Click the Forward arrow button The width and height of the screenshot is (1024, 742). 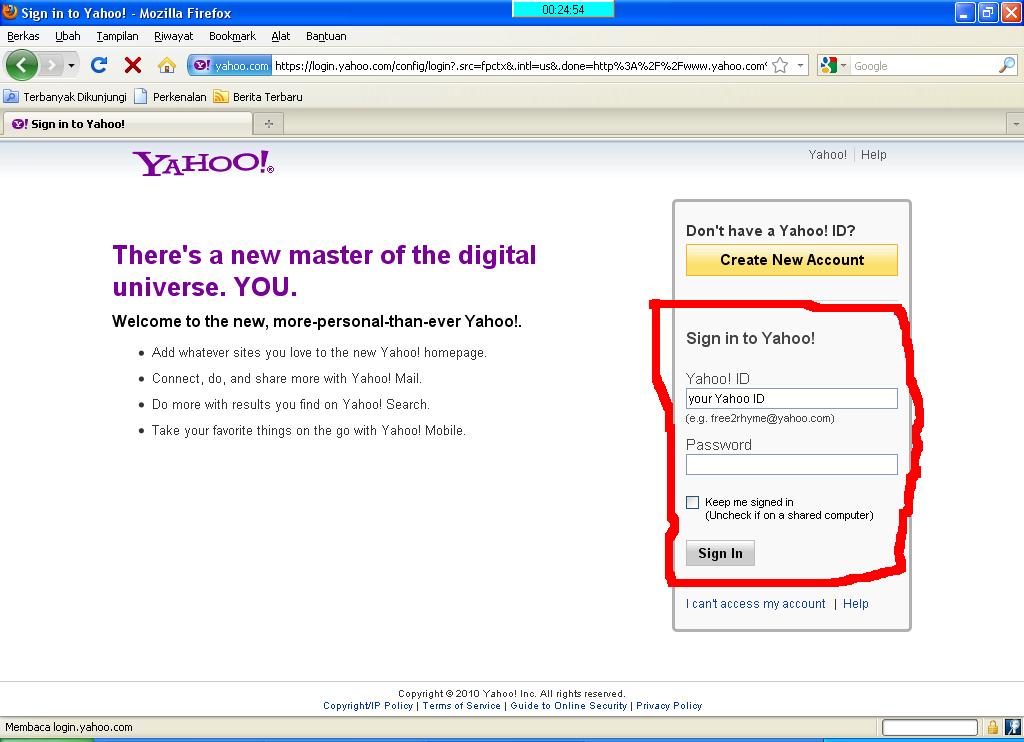tap(51, 65)
